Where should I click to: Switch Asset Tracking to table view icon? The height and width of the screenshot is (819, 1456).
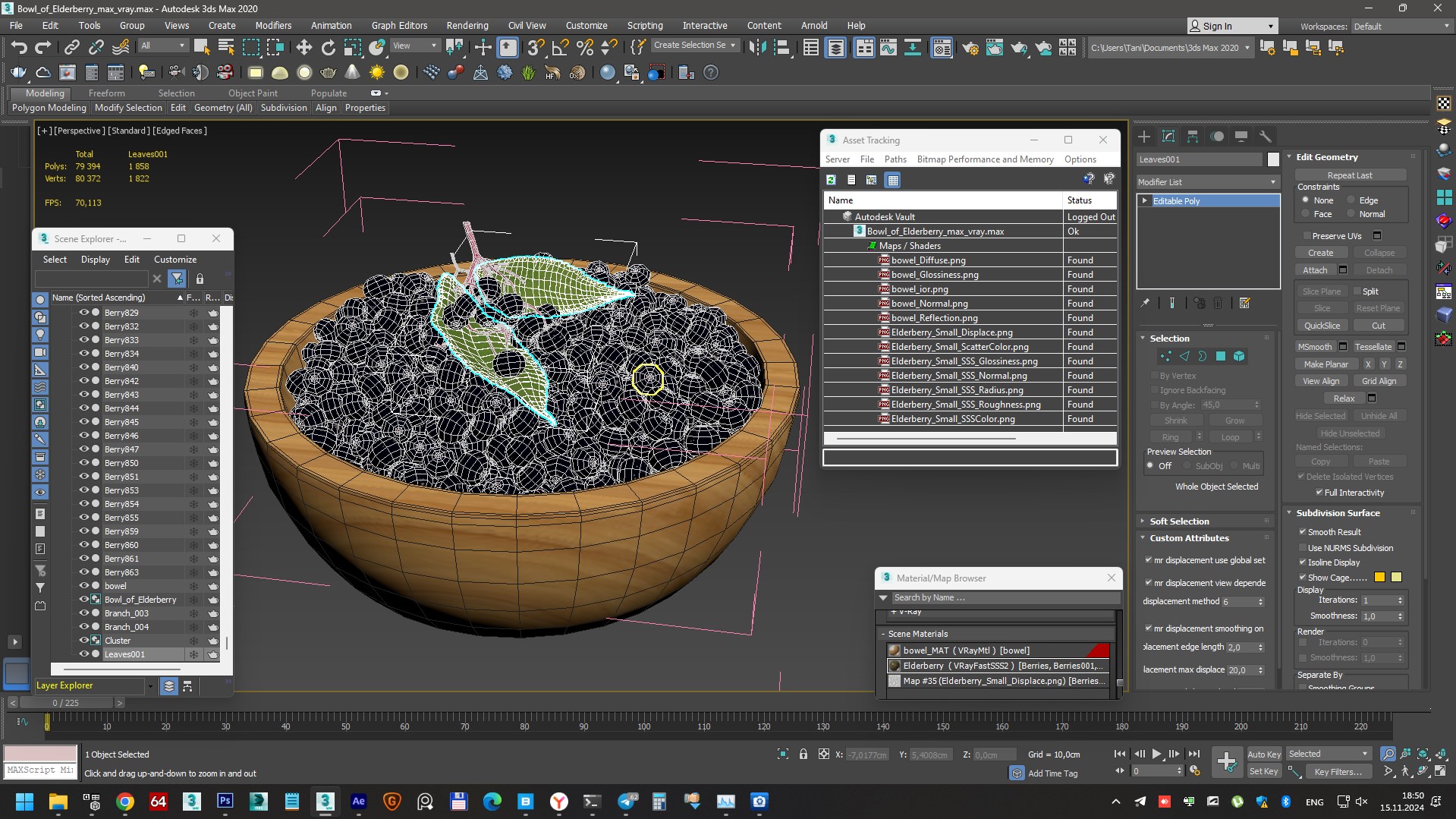[892, 180]
